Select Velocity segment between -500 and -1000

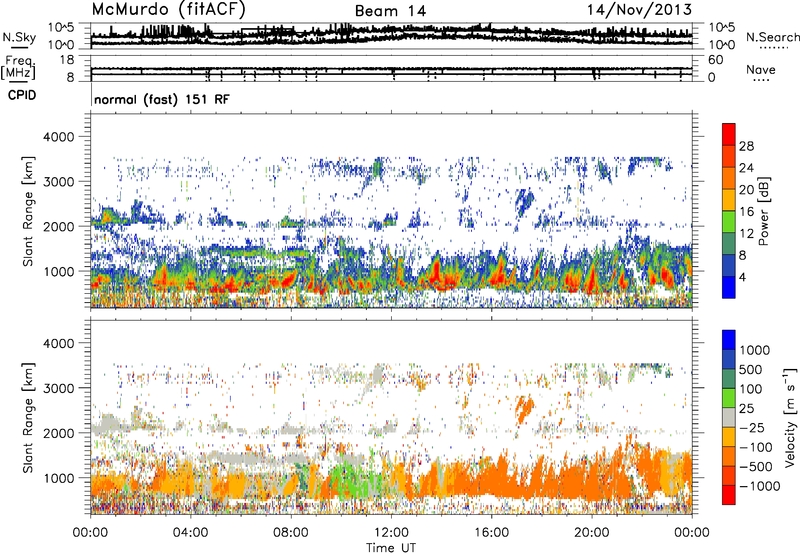pyautogui.click(x=729, y=475)
